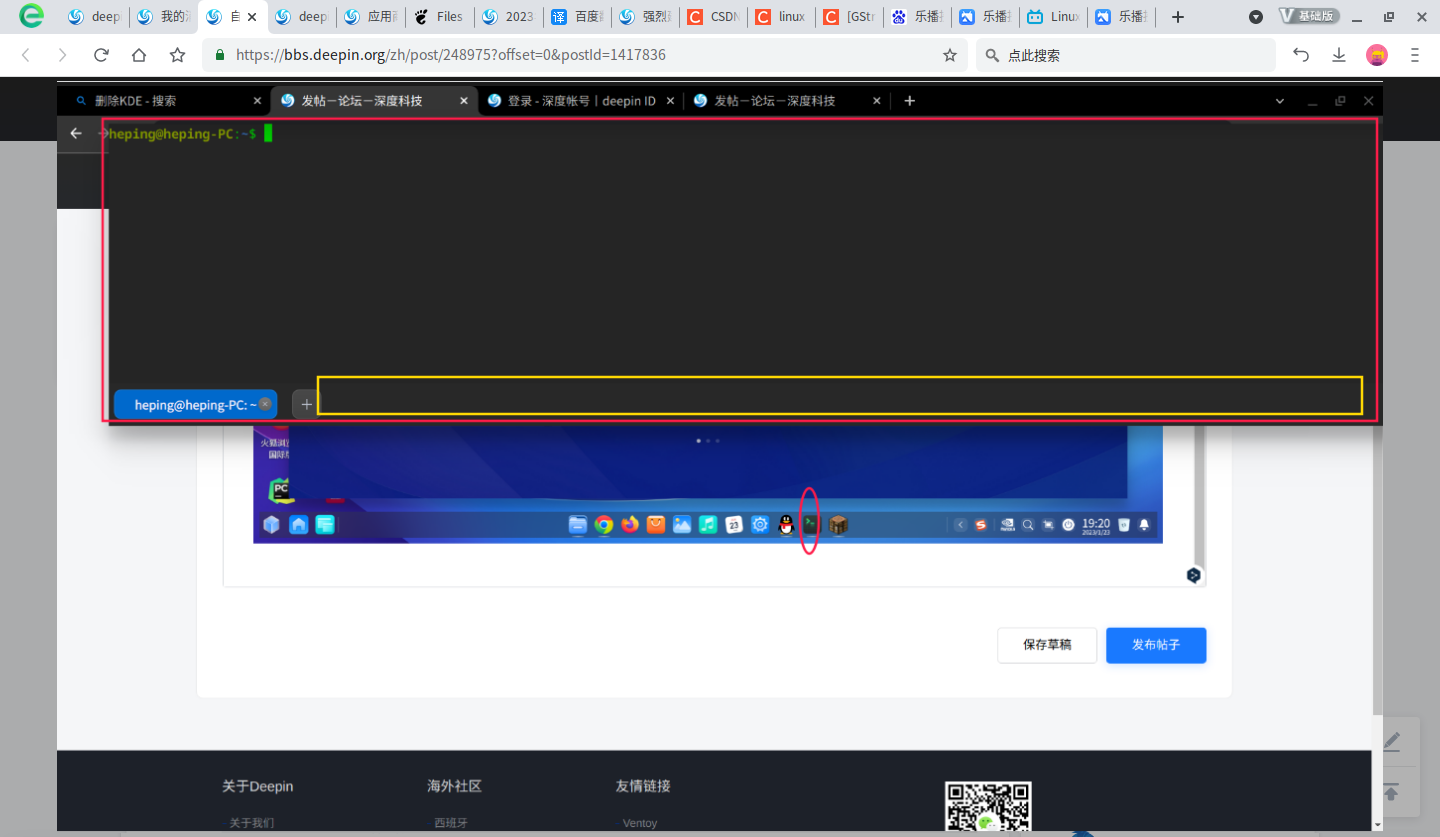
Task: Click the 海外社区 footer heading
Action: (455, 786)
